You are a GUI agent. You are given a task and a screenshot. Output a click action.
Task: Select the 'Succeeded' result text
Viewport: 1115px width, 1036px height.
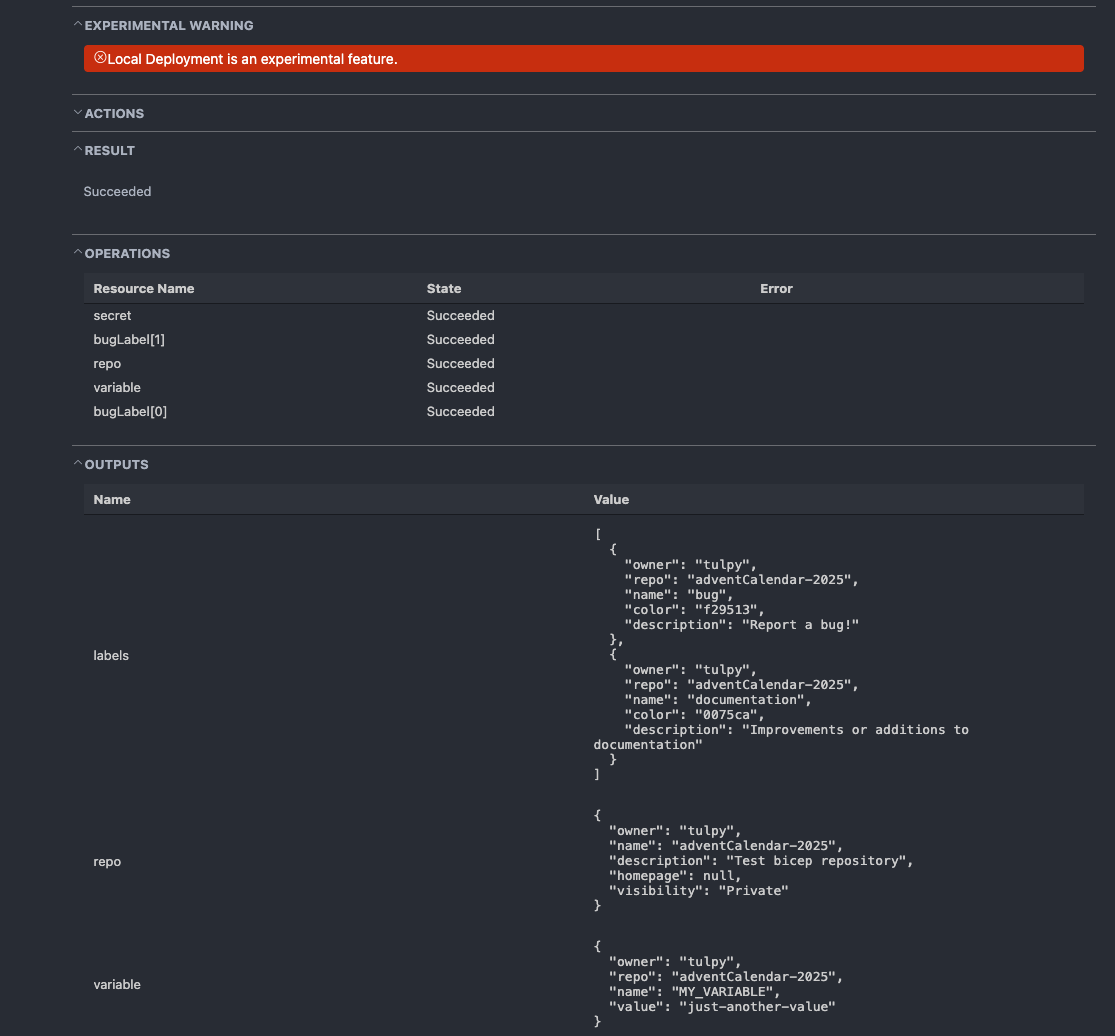coord(117,191)
